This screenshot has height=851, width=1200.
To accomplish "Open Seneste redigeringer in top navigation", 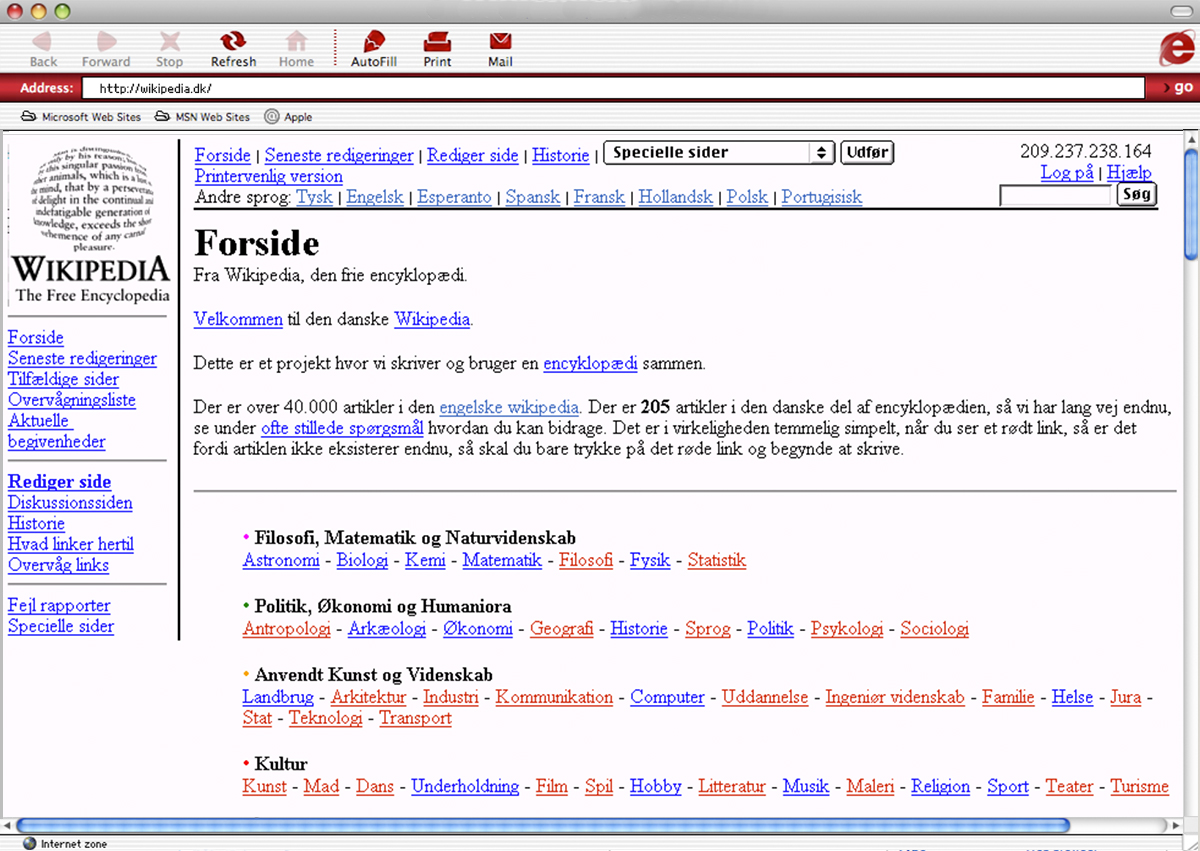I will (339, 155).
